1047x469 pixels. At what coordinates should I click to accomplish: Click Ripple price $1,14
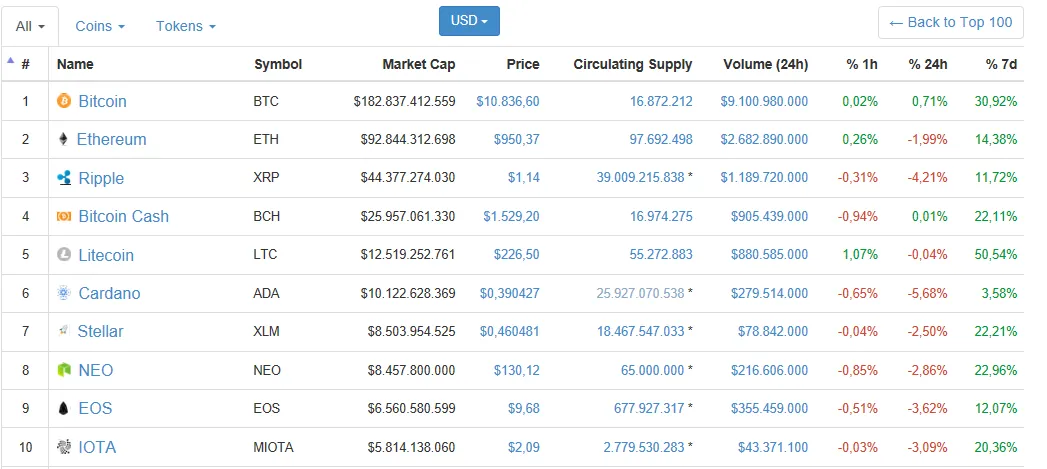point(524,178)
